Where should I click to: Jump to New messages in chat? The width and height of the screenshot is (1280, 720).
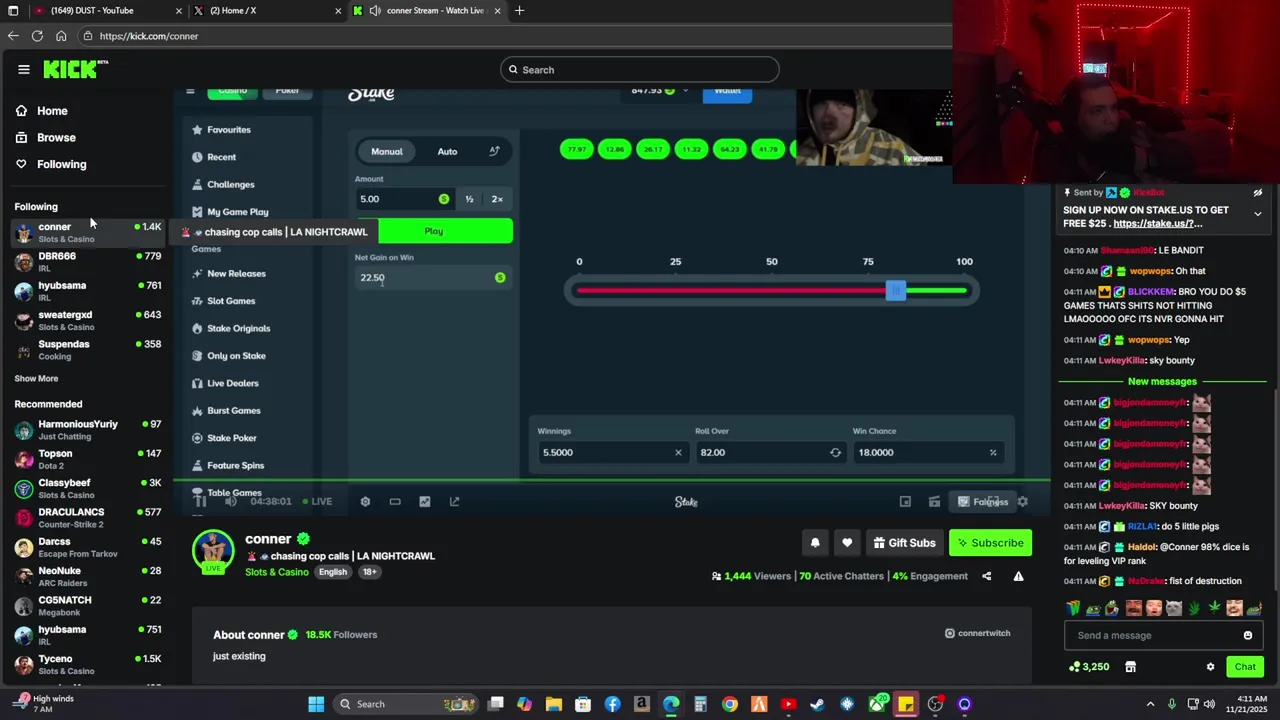(1162, 382)
